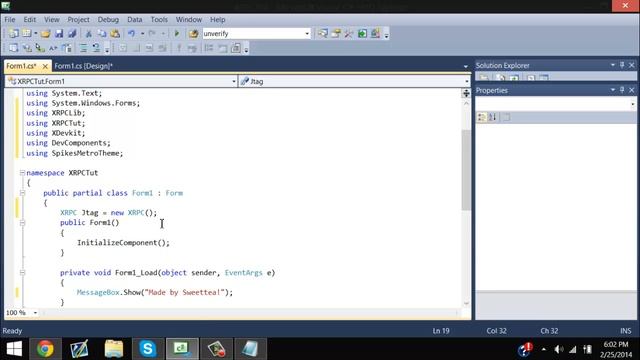
Task: Open Solution Explorer via its toolbar icon
Action: coord(323,33)
